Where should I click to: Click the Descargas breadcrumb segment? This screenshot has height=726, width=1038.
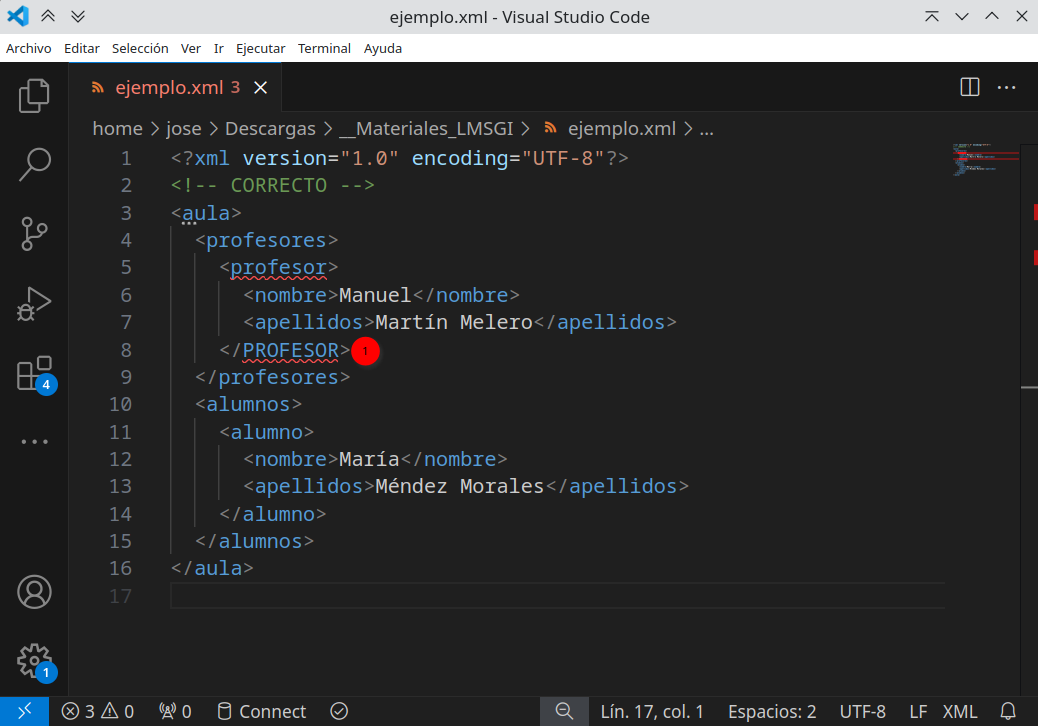270,128
